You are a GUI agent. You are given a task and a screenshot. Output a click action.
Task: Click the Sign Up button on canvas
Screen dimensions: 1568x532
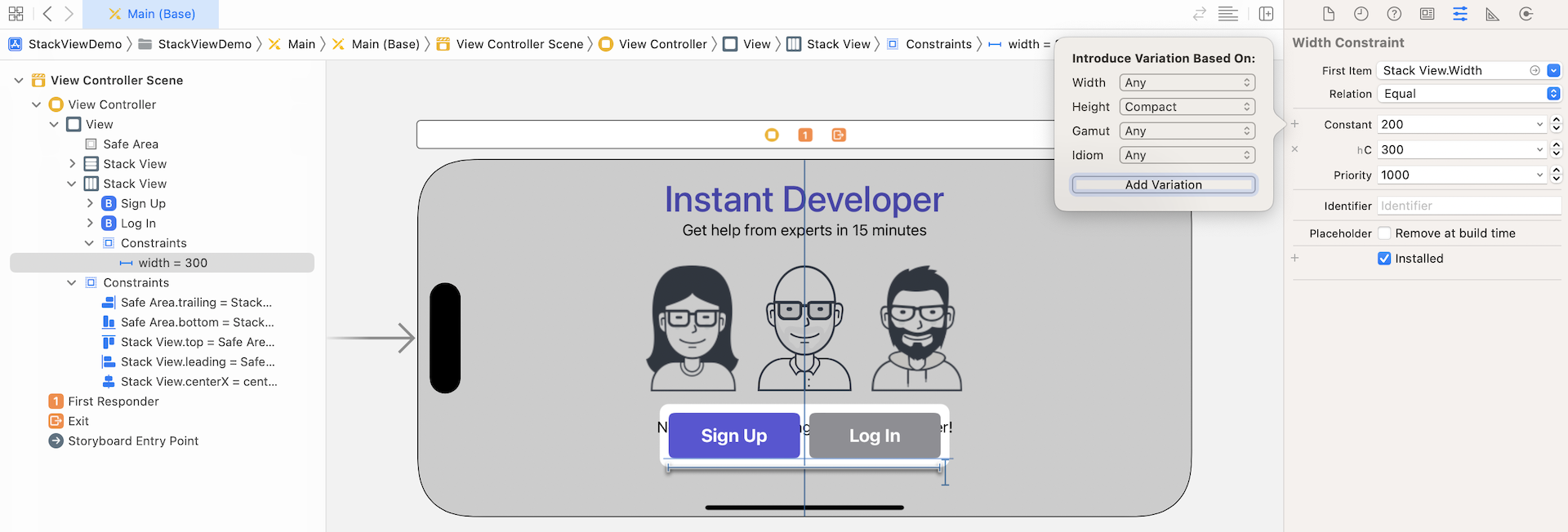point(733,436)
